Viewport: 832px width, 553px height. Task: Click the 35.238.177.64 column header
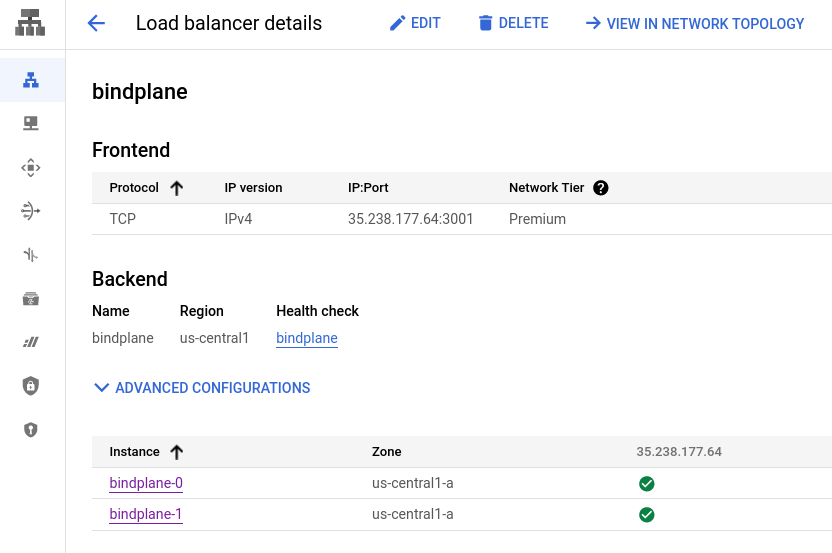tap(679, 452)
